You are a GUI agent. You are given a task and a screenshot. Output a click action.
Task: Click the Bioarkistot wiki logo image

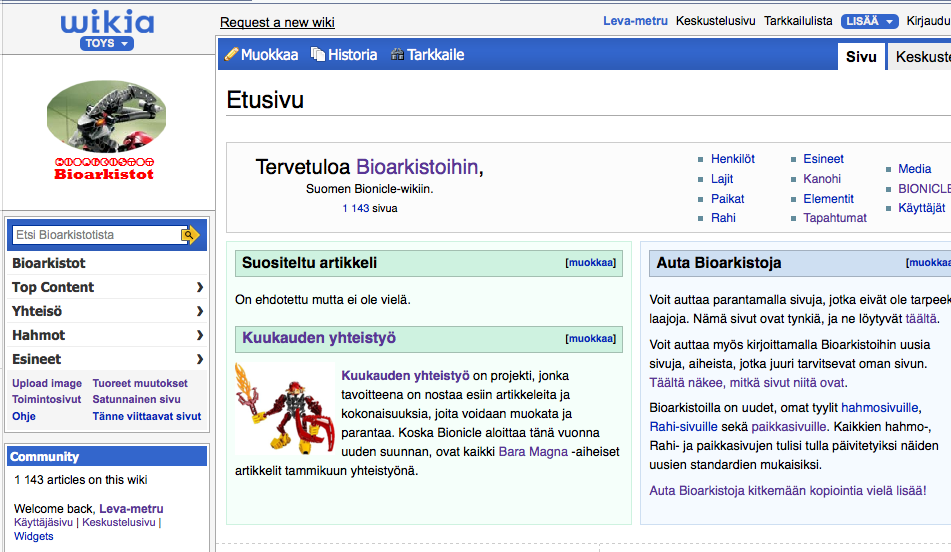pos(106,130)
